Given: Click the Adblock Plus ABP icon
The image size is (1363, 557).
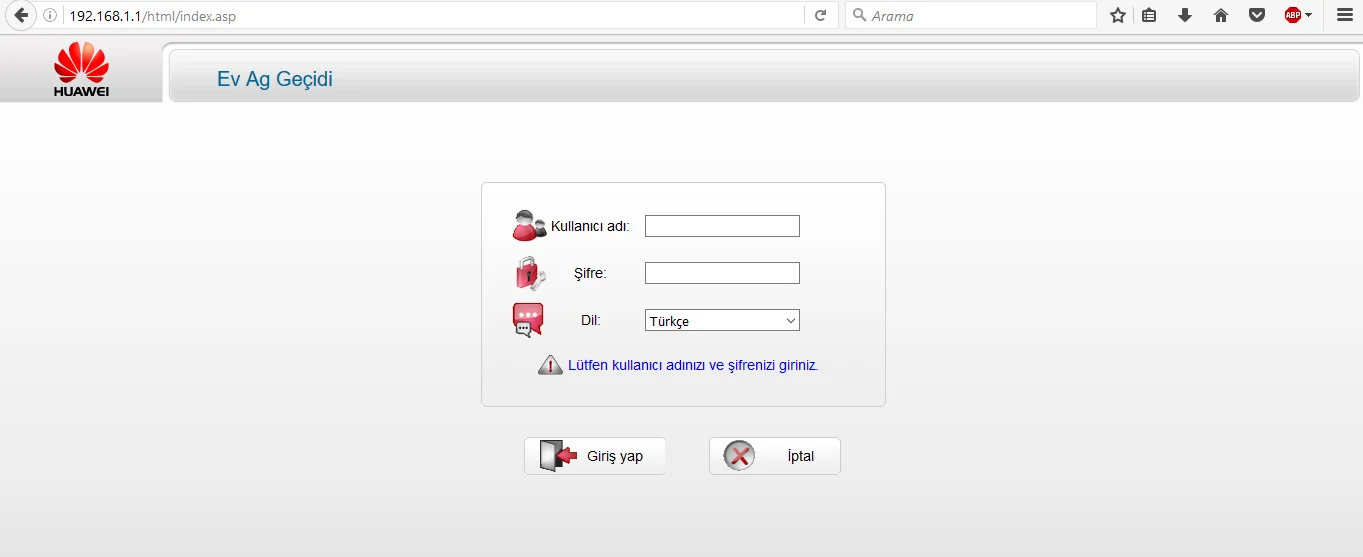Looking at the screenshot, I should point(1293,16).
